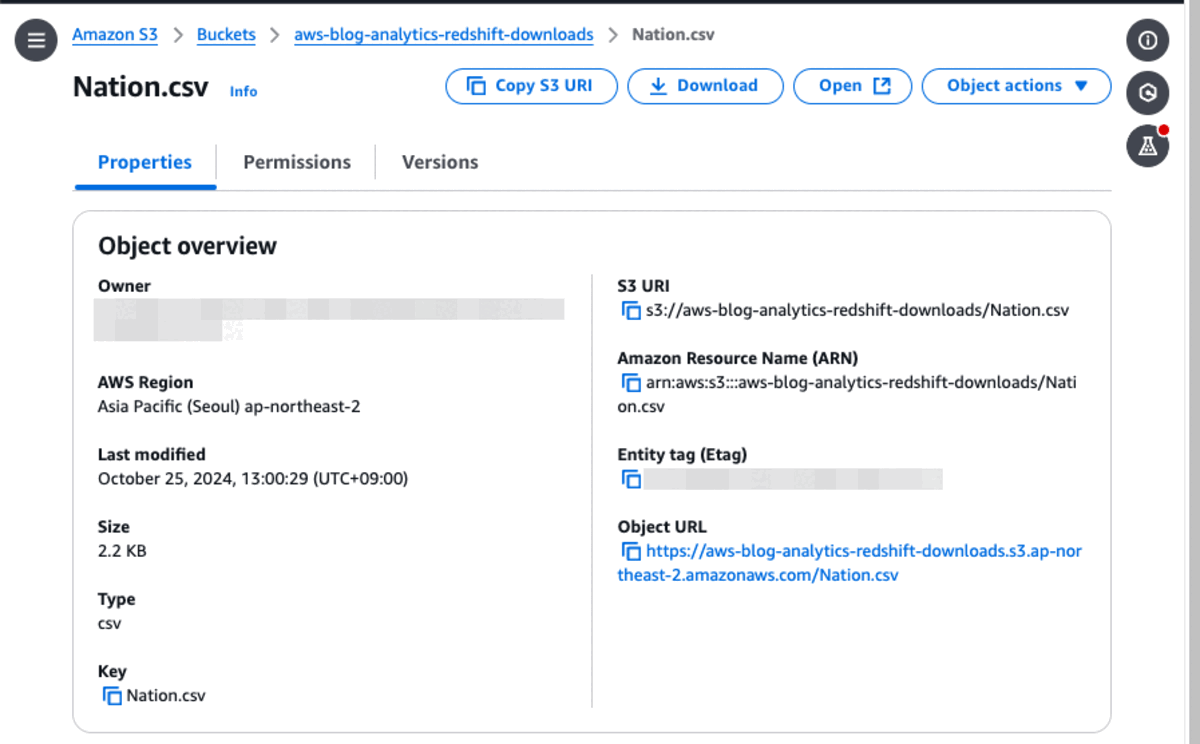Click the type value csv
The width and height of the screenshot is (1200, 744).
pyautogui.click(x=109, y=624)
